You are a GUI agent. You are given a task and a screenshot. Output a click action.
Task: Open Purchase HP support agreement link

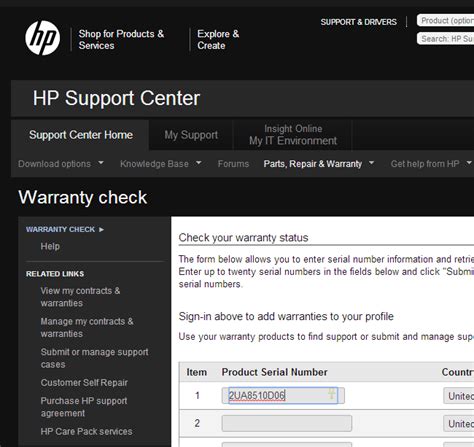tap(84, 407)
